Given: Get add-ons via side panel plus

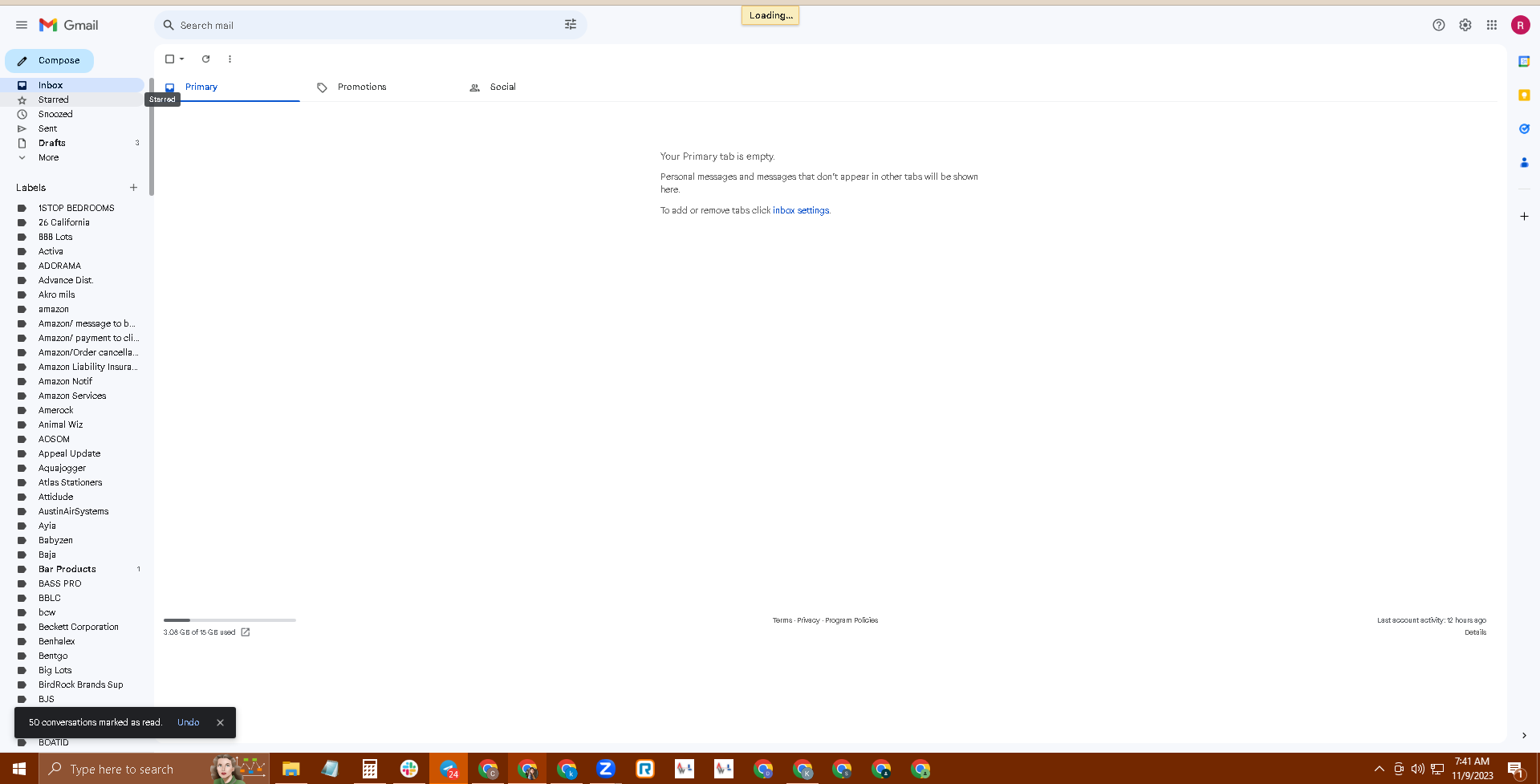Looking at the screenshot, I should [x=1524, y=216].
